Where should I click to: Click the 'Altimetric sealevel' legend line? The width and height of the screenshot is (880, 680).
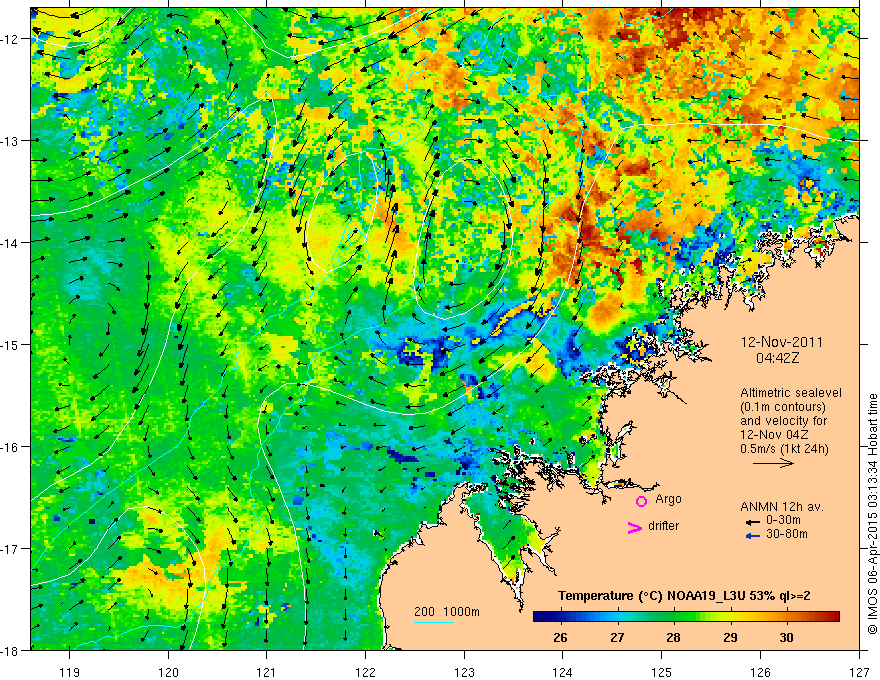pyautogui.click(x=791, y=393)
